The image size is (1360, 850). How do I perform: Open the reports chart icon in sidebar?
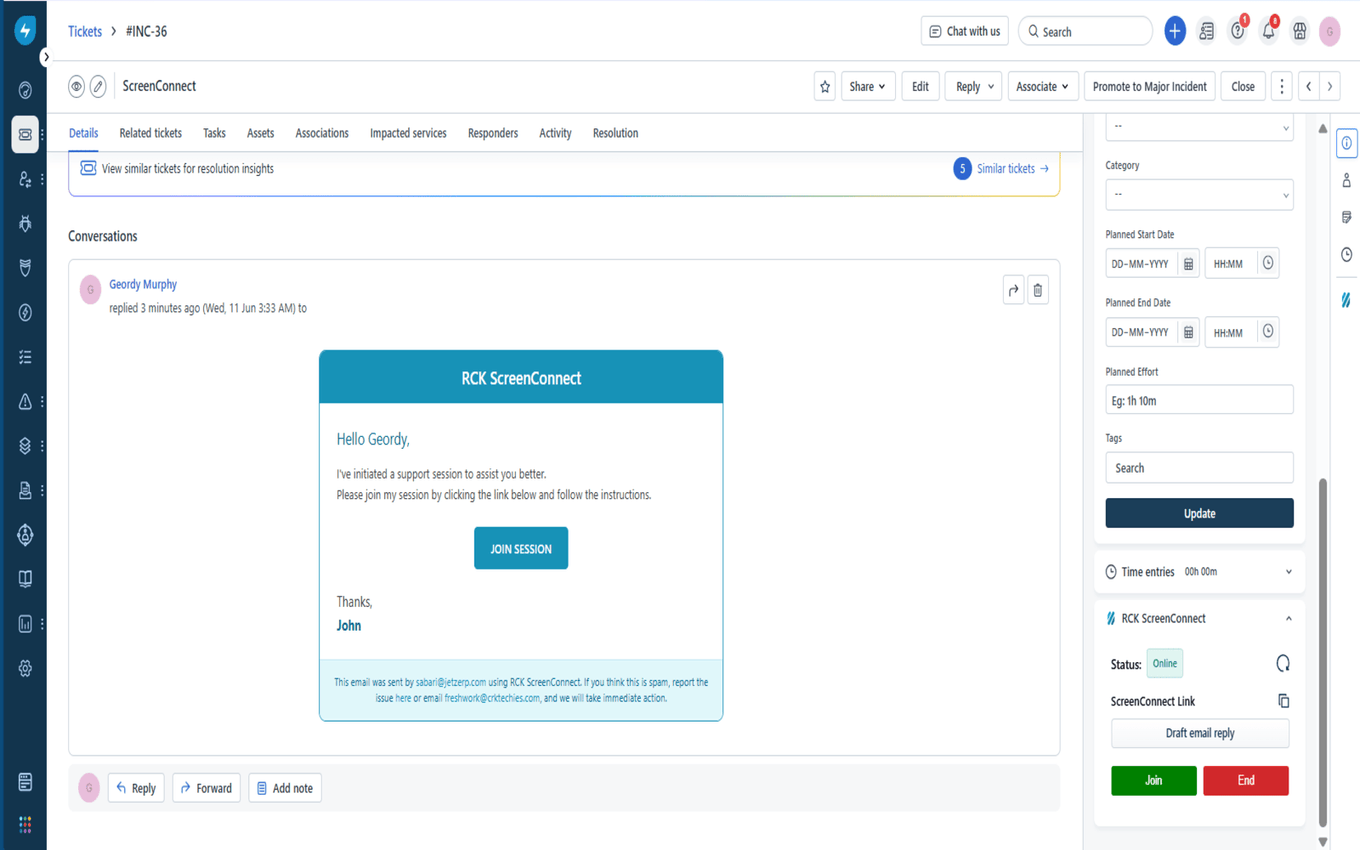(x=25, y=624)
